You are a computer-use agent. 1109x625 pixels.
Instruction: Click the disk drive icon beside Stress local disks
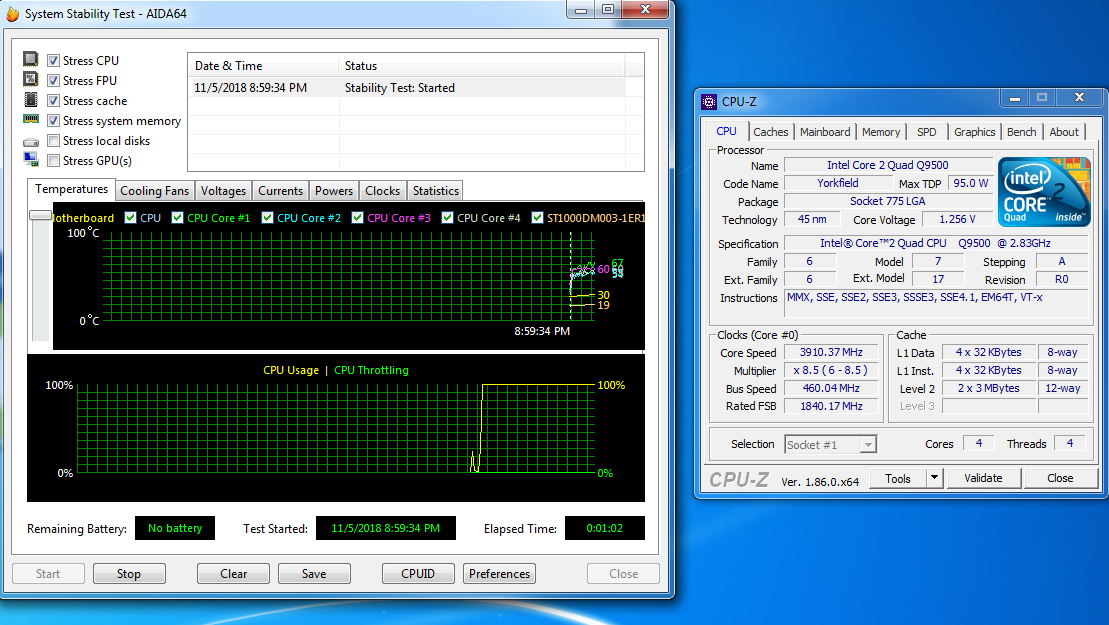tap(30, 141)
